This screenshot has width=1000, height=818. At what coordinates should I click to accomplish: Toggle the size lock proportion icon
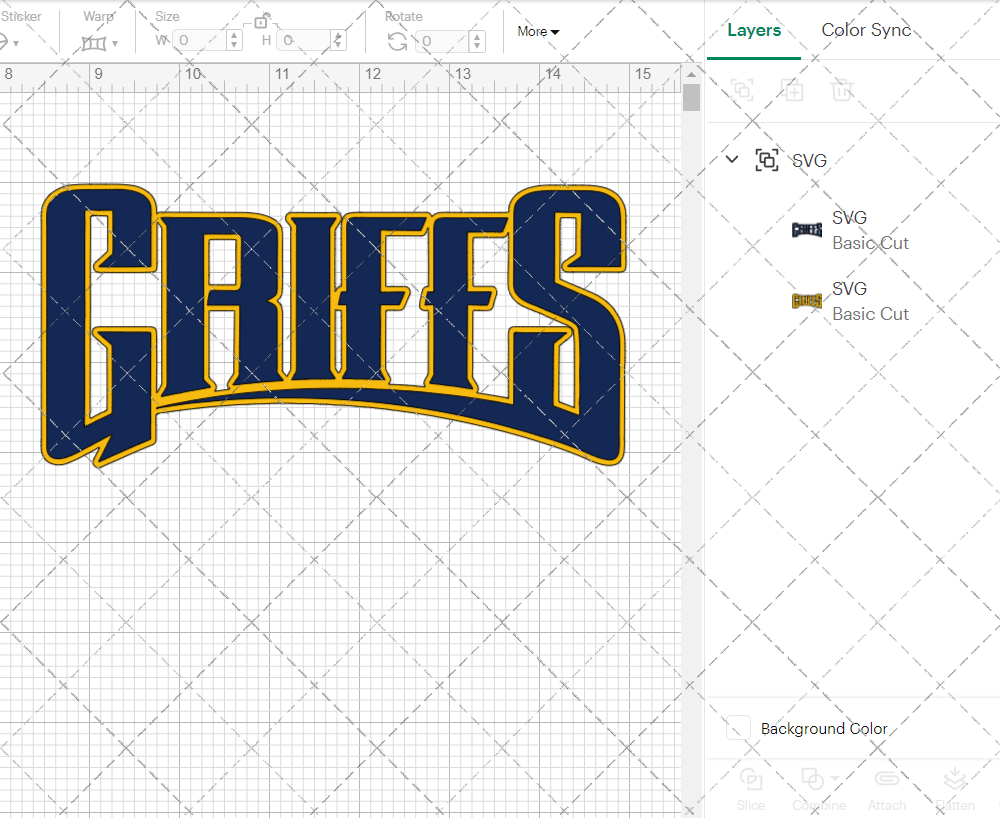tap(262, 20)
